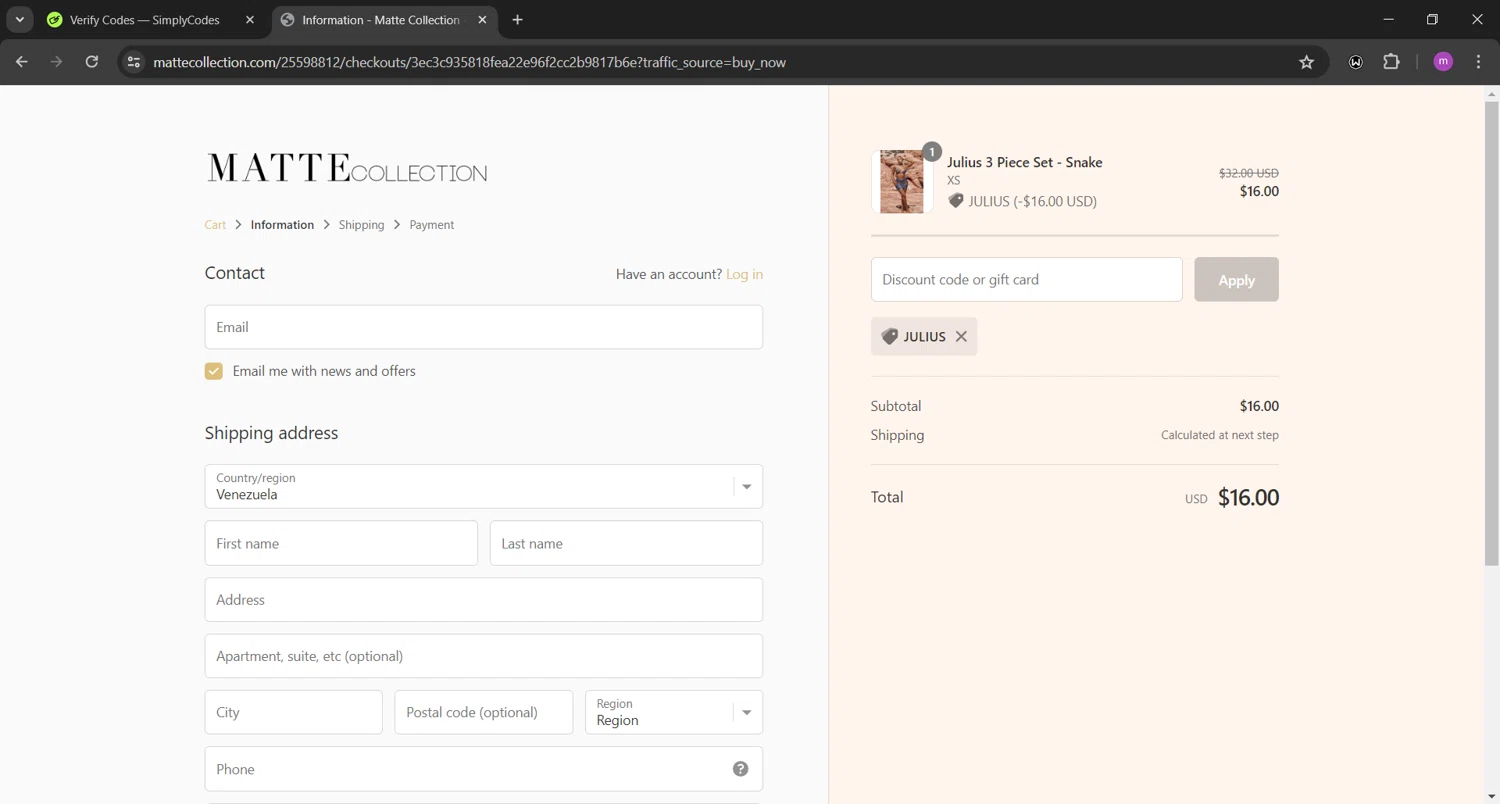Close the Matte Collection tab
1500x804 pixels.
[x=483, y=20]
